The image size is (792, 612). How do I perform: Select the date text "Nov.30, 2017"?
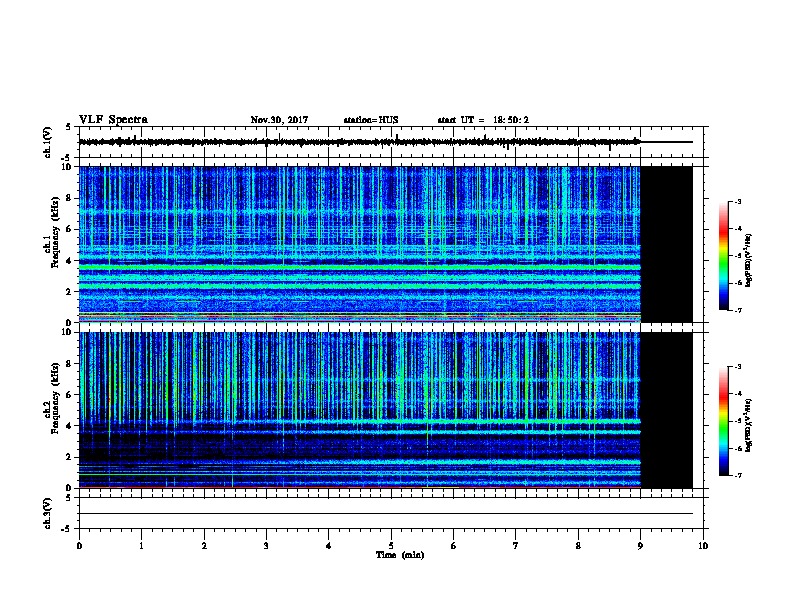279,120
